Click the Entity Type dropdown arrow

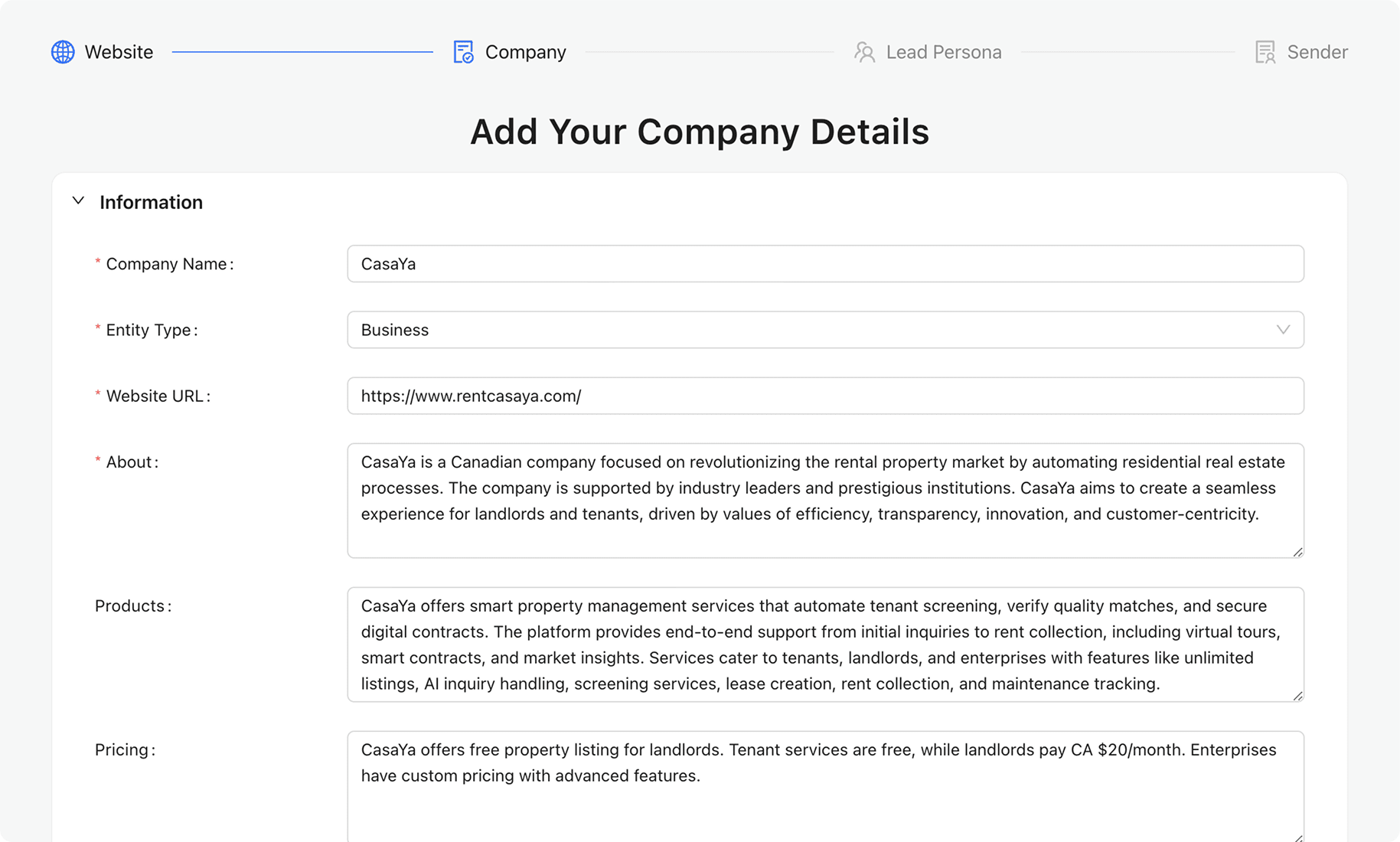pyautogui.click(x=1283, y=330)
